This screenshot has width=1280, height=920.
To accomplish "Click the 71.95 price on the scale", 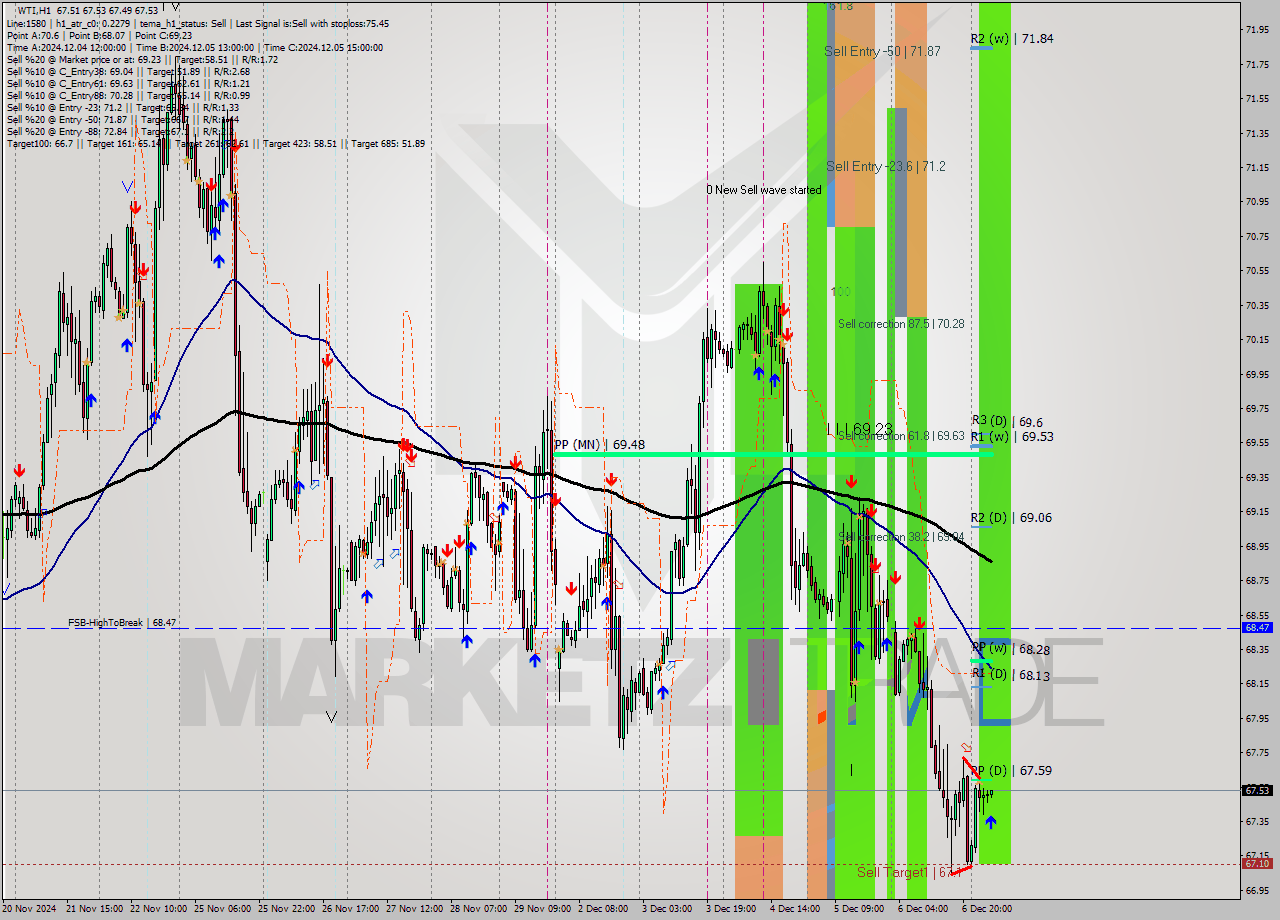I will (x=1257, y=29).
